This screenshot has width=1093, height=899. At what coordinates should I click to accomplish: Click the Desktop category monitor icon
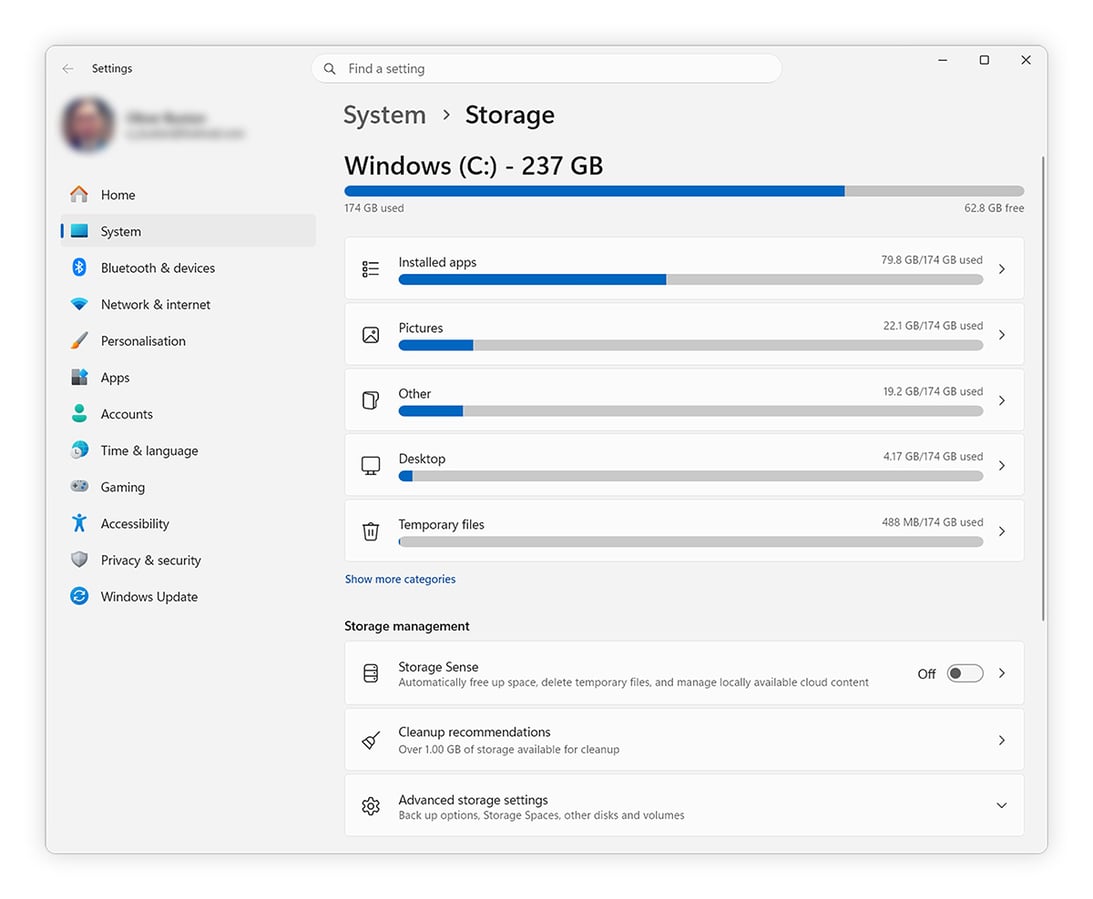coord(371,466)
